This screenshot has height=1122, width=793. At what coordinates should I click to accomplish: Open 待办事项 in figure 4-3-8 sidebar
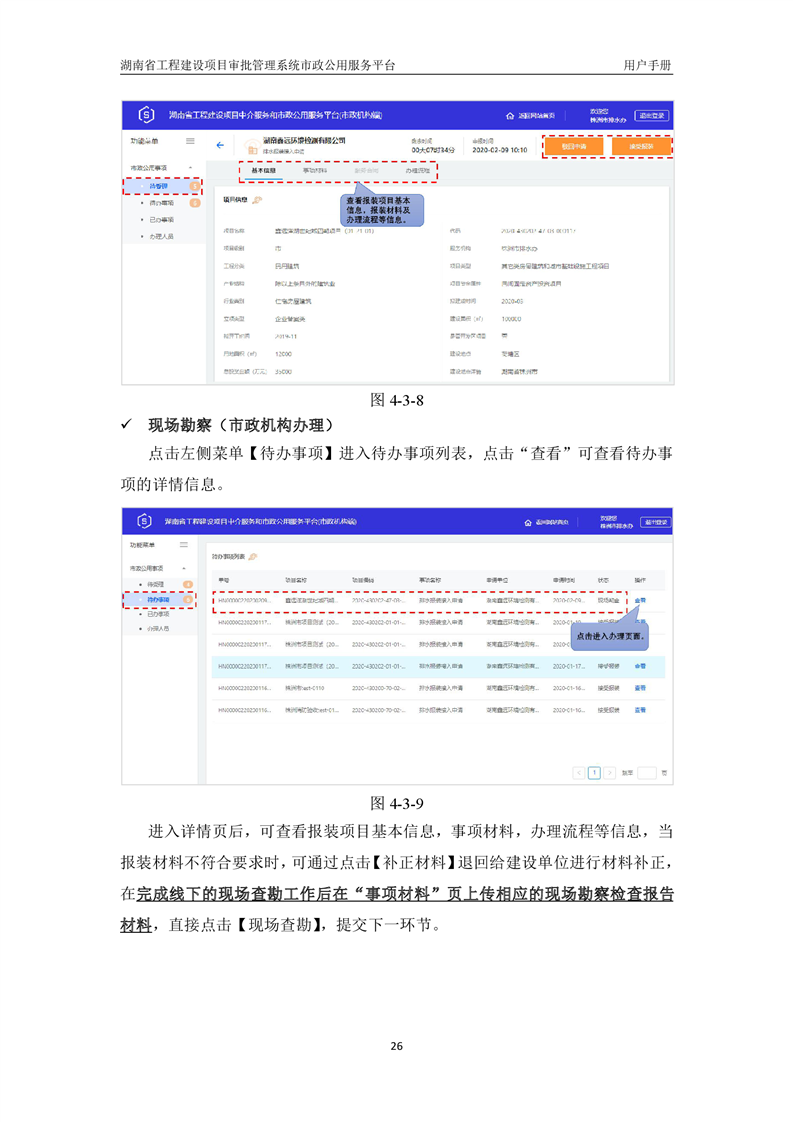click(161, 203)
